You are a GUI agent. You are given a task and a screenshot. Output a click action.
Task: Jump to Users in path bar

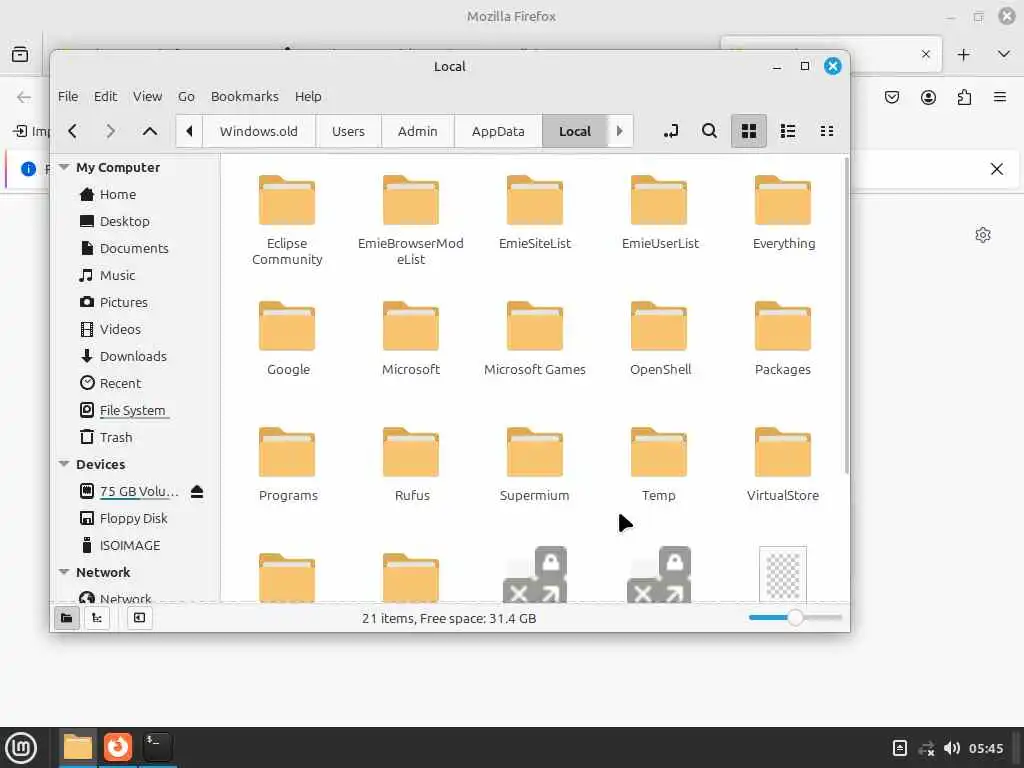pos(348,131)
